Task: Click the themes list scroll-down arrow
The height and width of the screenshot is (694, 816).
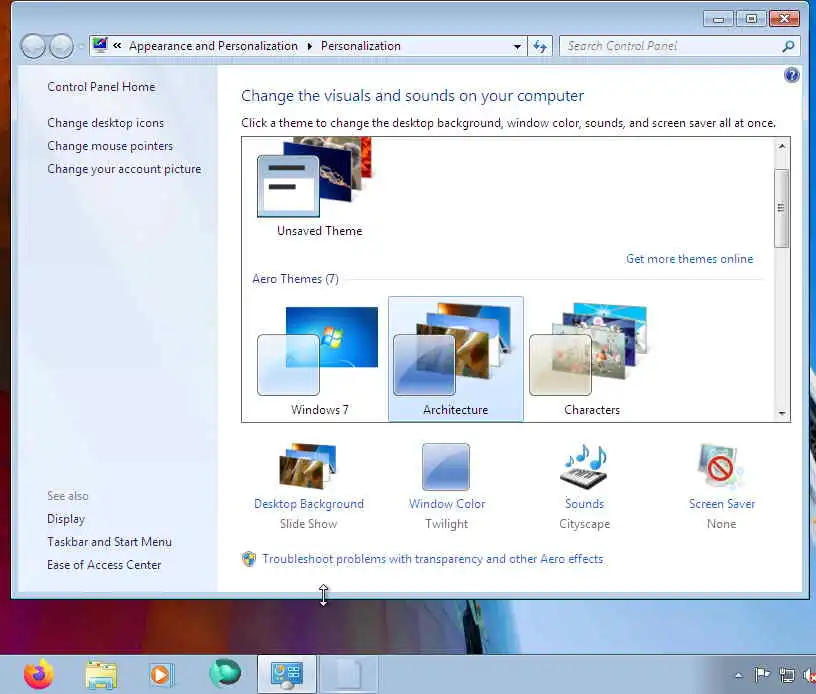Action: (782, 413)
